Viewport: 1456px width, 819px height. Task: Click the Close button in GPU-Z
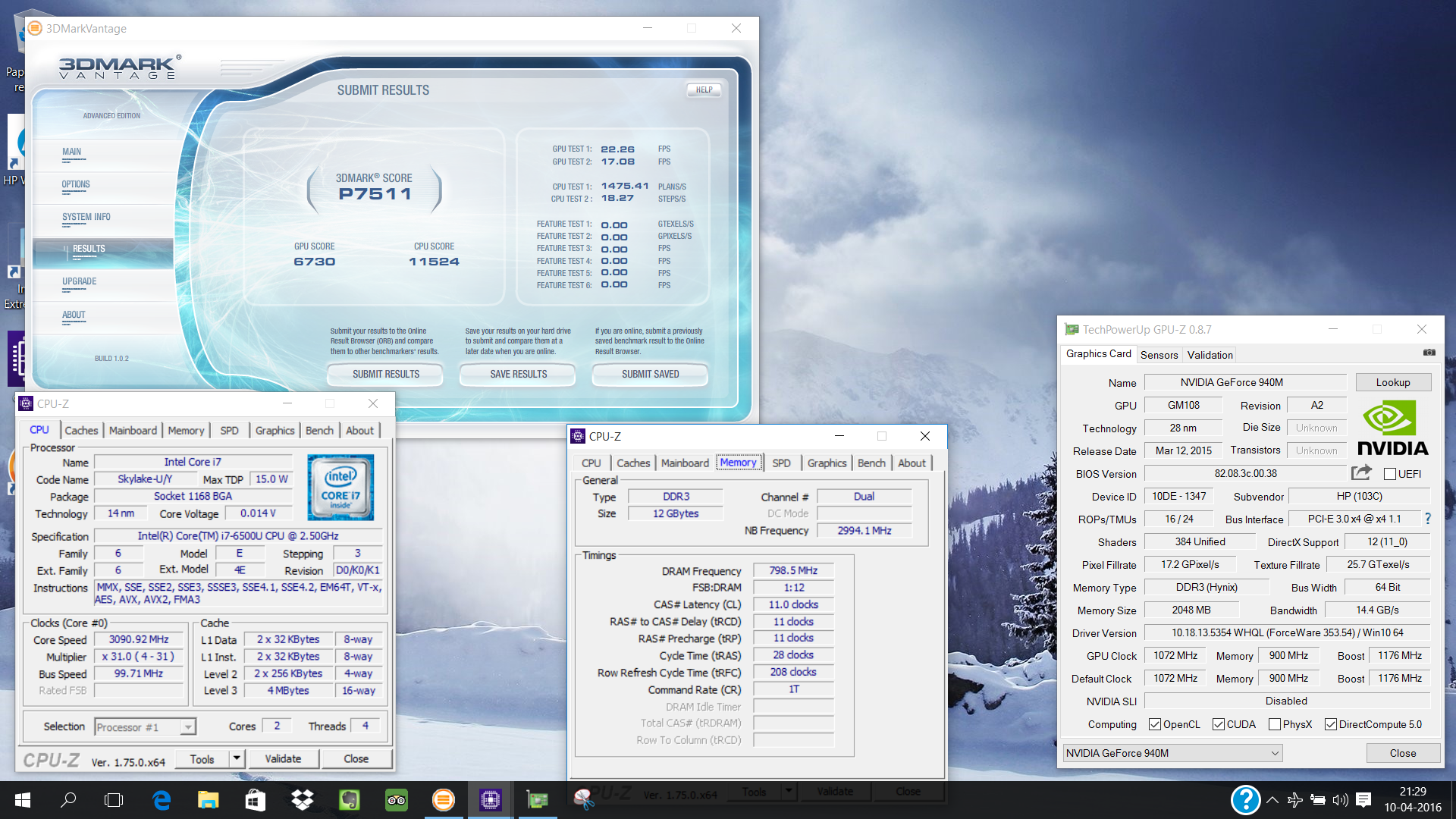point(1402,753)
